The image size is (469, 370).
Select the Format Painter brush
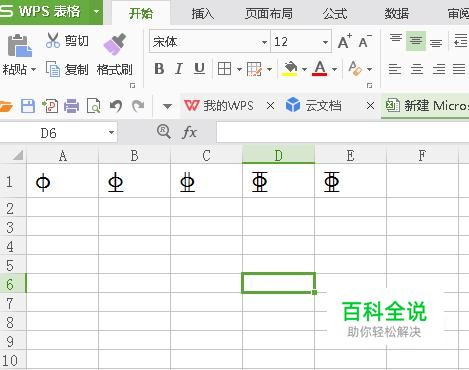(x=115, y=44)
